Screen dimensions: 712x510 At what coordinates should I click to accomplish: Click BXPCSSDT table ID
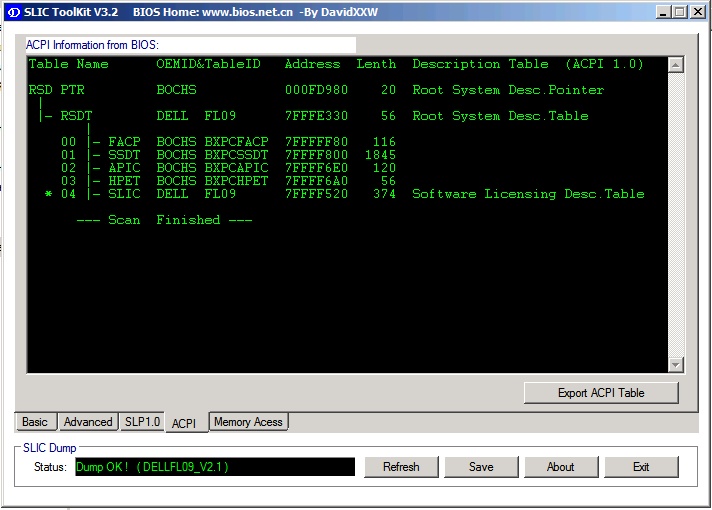click(x=236, y=155)
